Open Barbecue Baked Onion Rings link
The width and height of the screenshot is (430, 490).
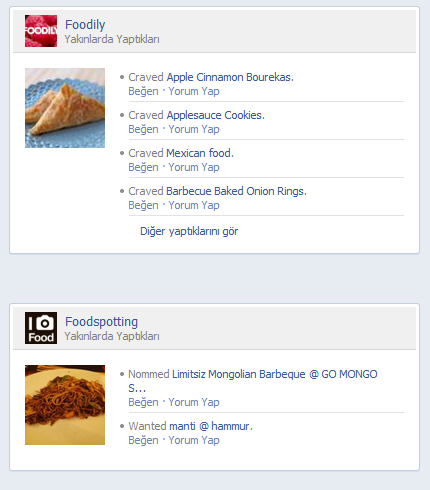click(x=236, y=191)
